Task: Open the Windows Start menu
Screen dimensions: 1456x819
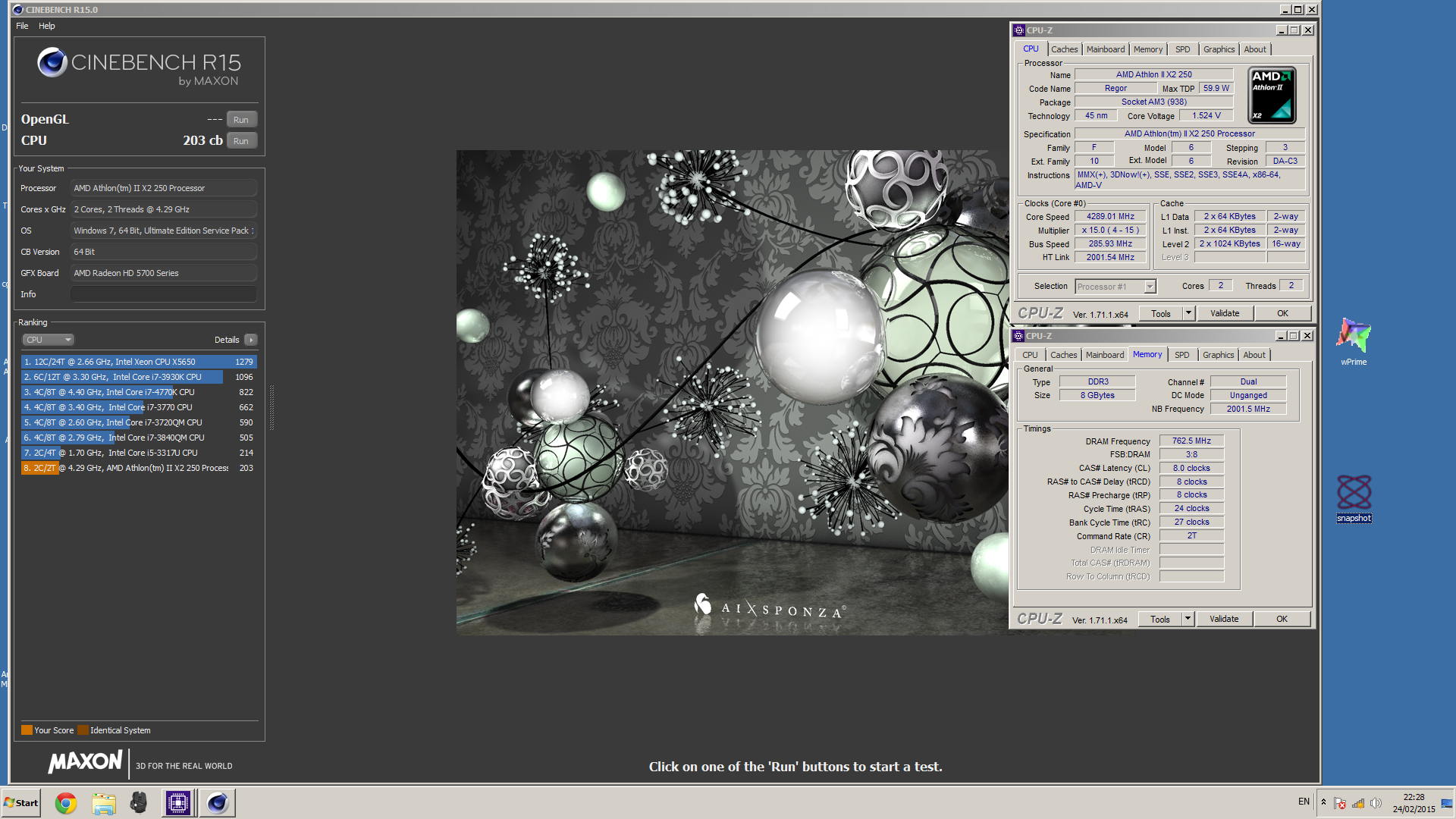Action: tap(21, 803)
